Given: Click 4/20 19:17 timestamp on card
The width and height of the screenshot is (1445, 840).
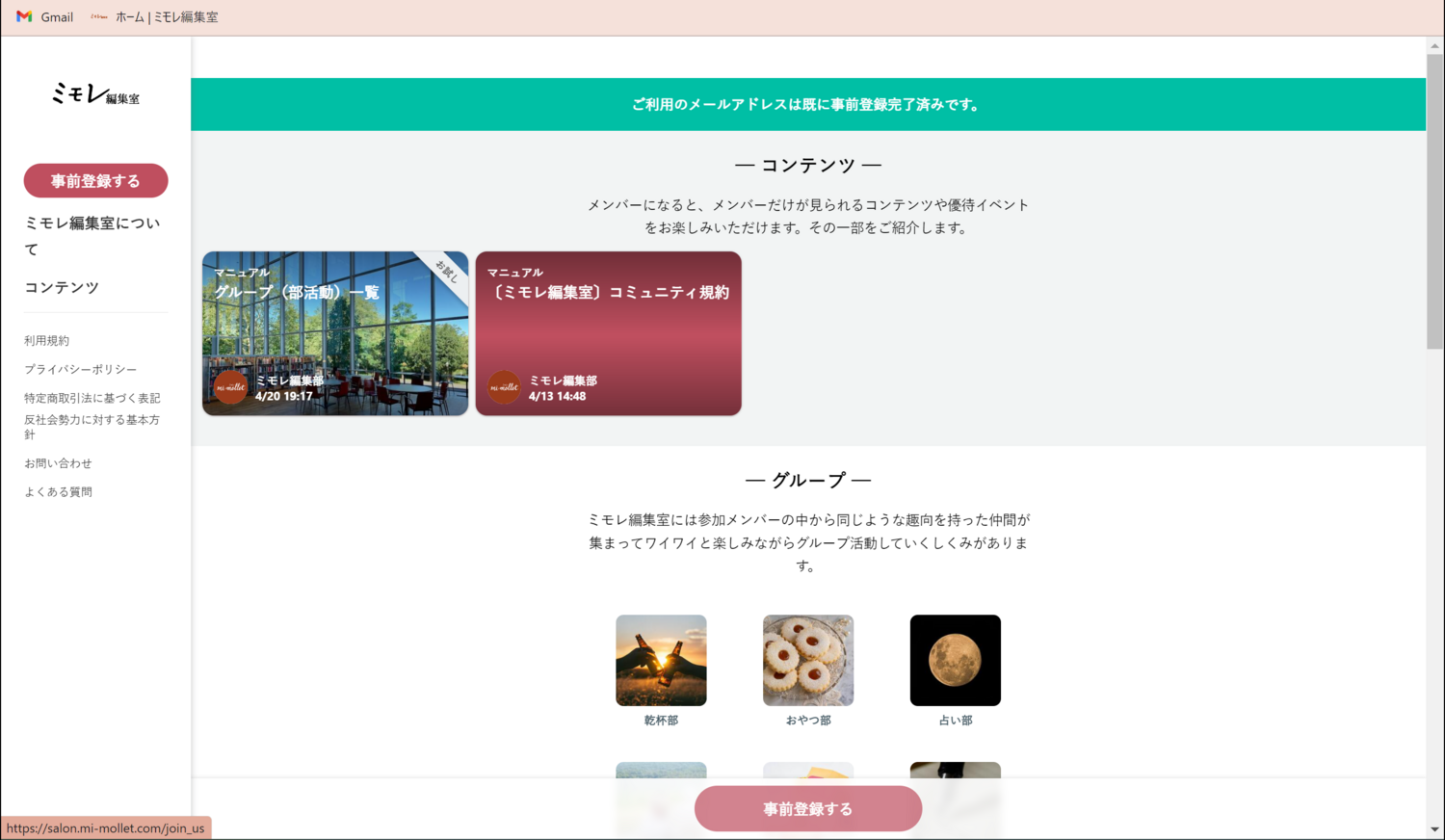Looking at the screenshot, I should pos(284,396).
